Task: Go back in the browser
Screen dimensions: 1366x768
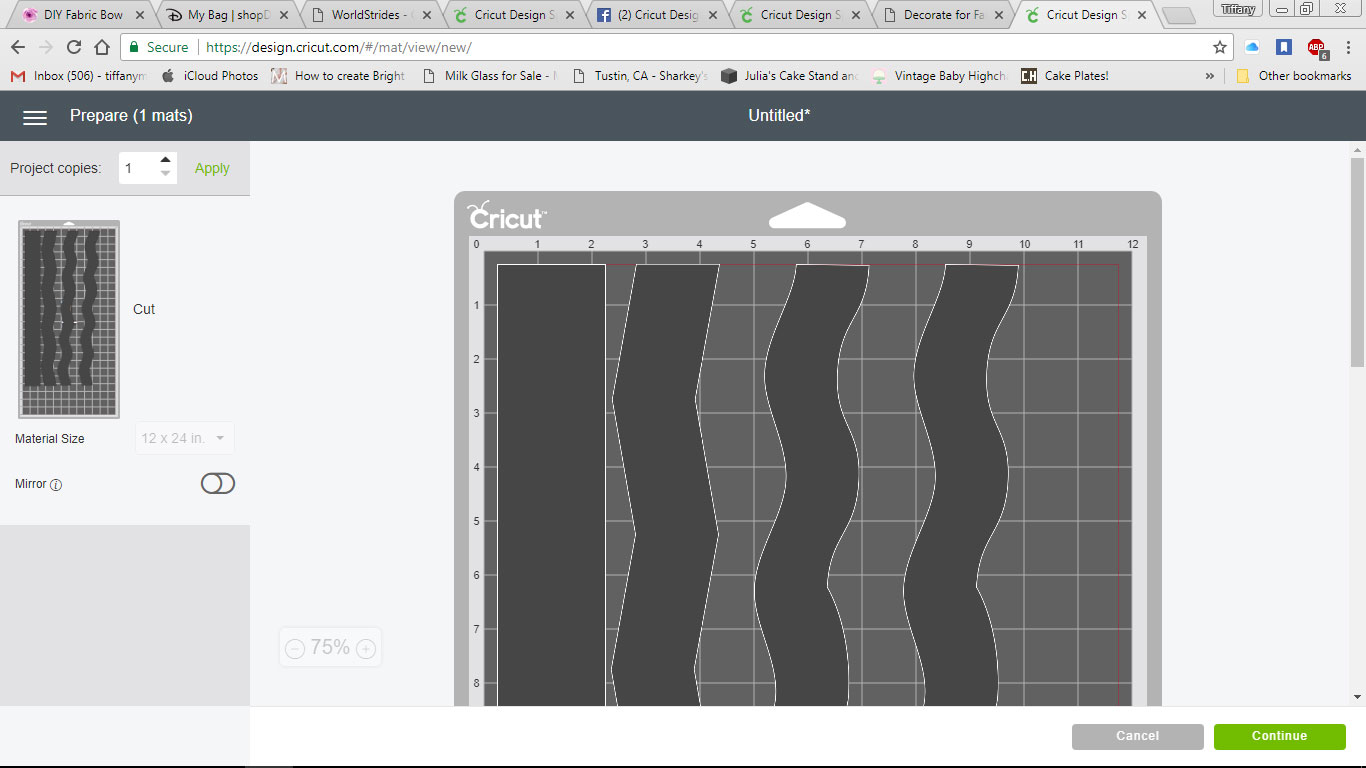Action: click(x=18, y=47)
